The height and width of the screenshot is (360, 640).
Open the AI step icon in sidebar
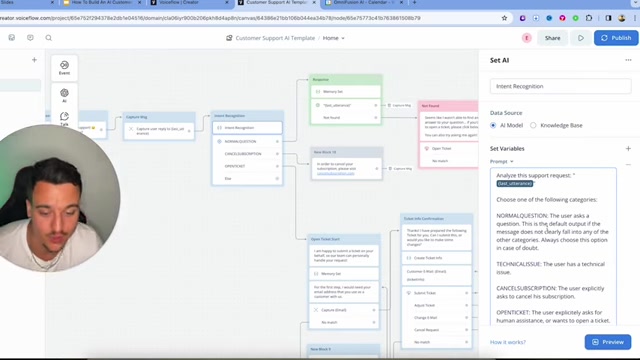coord(64,95)
